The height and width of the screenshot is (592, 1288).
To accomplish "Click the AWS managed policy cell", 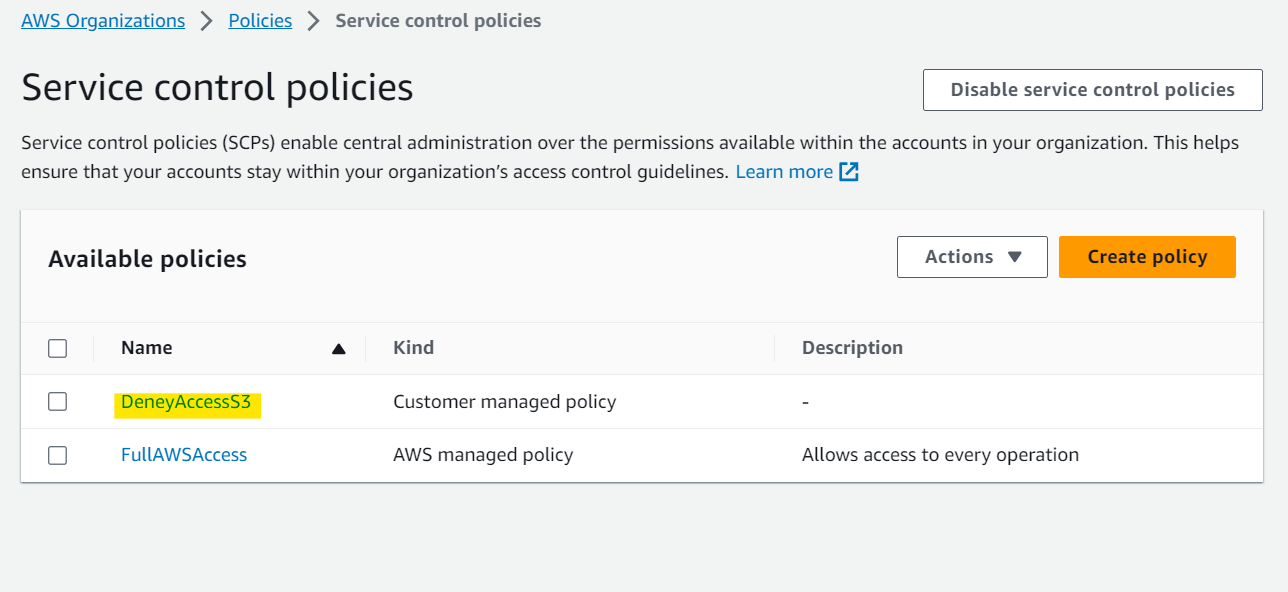I will [x=483, y=455].
